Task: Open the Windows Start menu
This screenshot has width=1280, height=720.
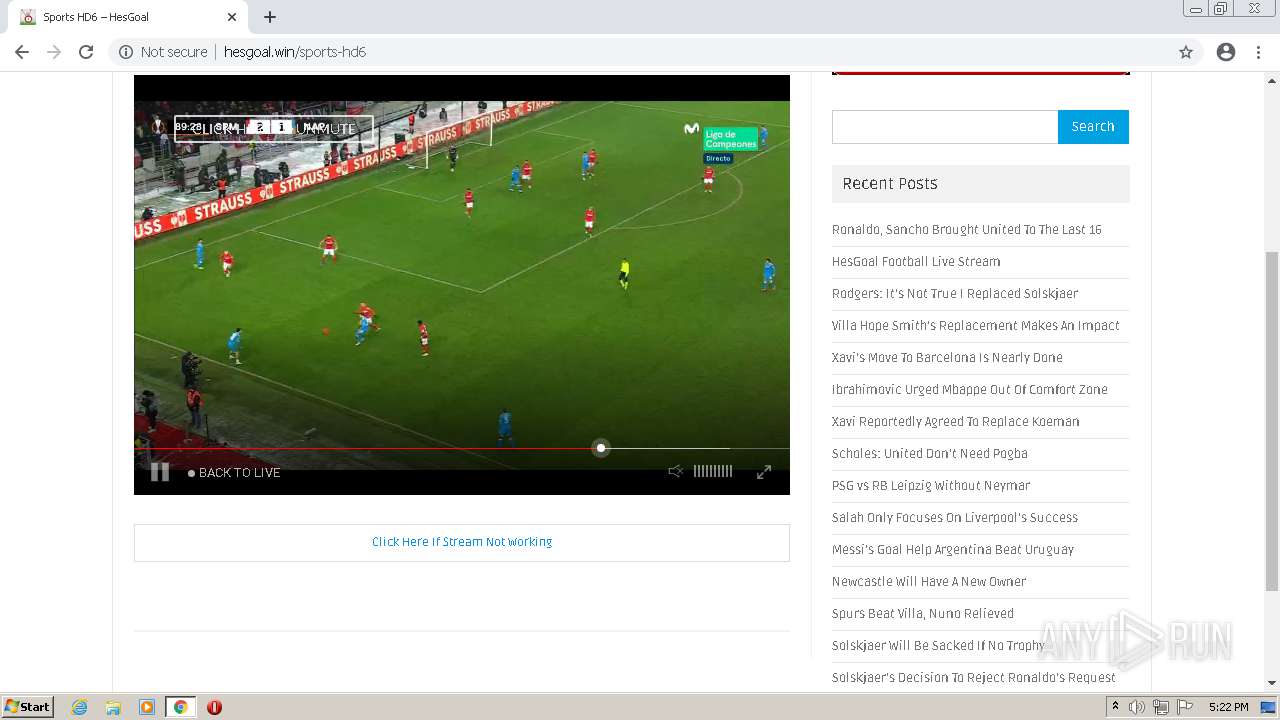Action: (27, 707)
